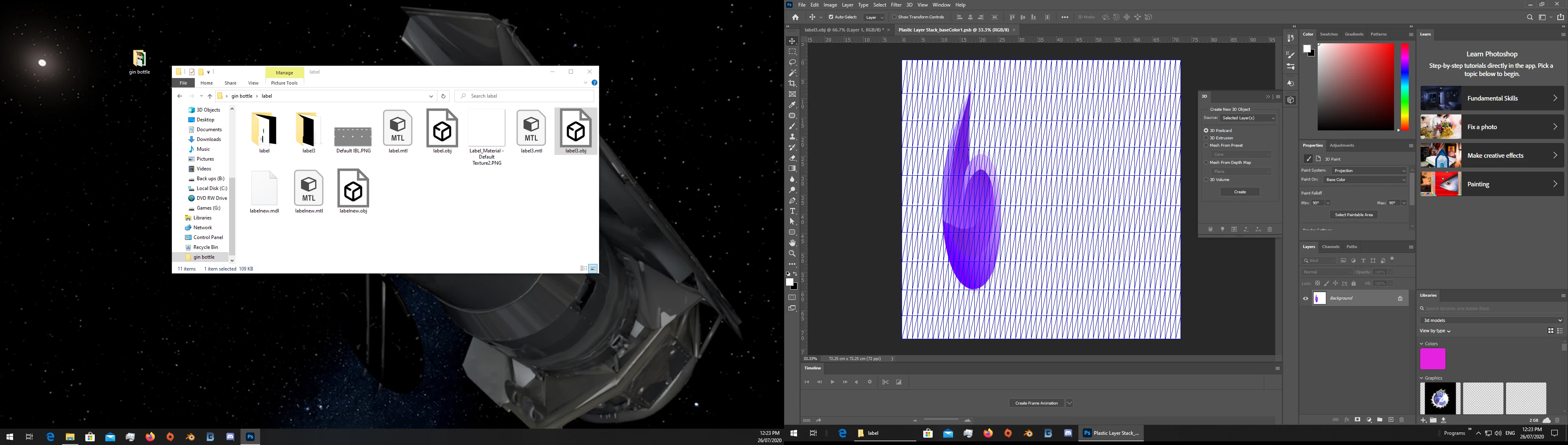
Task: Select the Lasso tool
Action: point(792,62)
